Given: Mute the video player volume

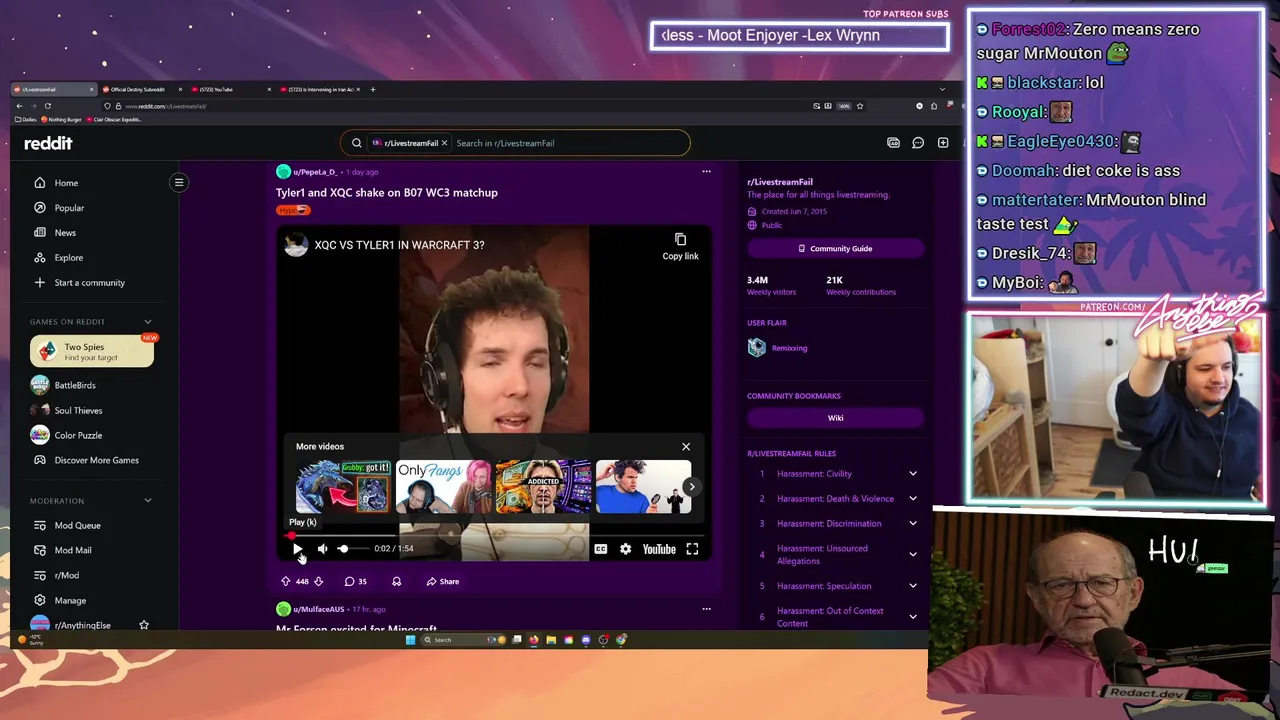Looking at the screenshot, I should click(x=322, y=548).
